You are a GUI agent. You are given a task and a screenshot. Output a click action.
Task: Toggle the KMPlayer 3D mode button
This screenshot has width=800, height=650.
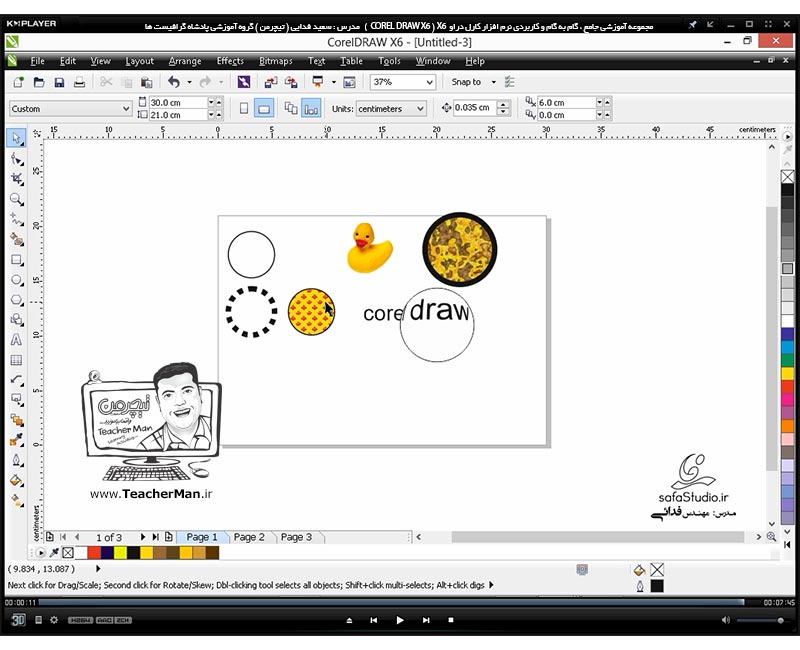(x=18, y=620)
